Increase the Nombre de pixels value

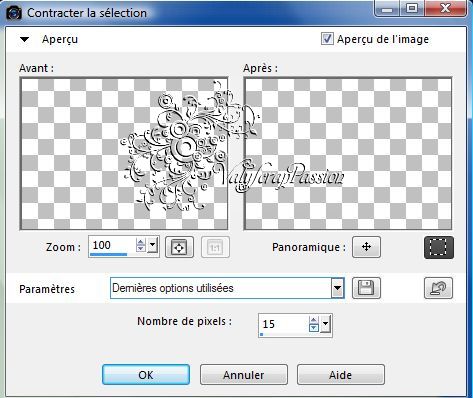click(x=314, y=321)
